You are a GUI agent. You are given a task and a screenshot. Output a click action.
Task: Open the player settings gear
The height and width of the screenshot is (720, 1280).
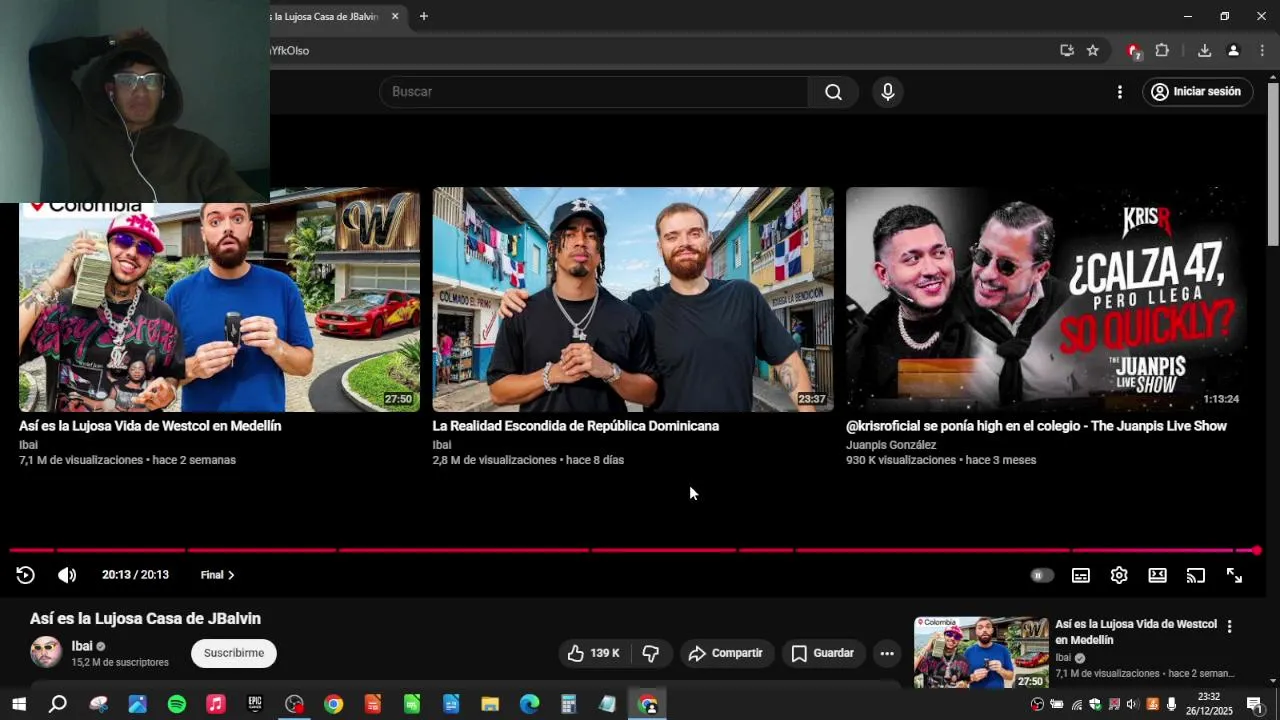coord(1119,575)
